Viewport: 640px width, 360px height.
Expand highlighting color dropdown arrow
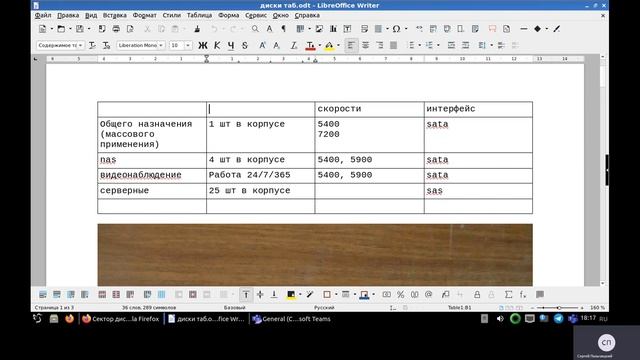click(338, 45)
